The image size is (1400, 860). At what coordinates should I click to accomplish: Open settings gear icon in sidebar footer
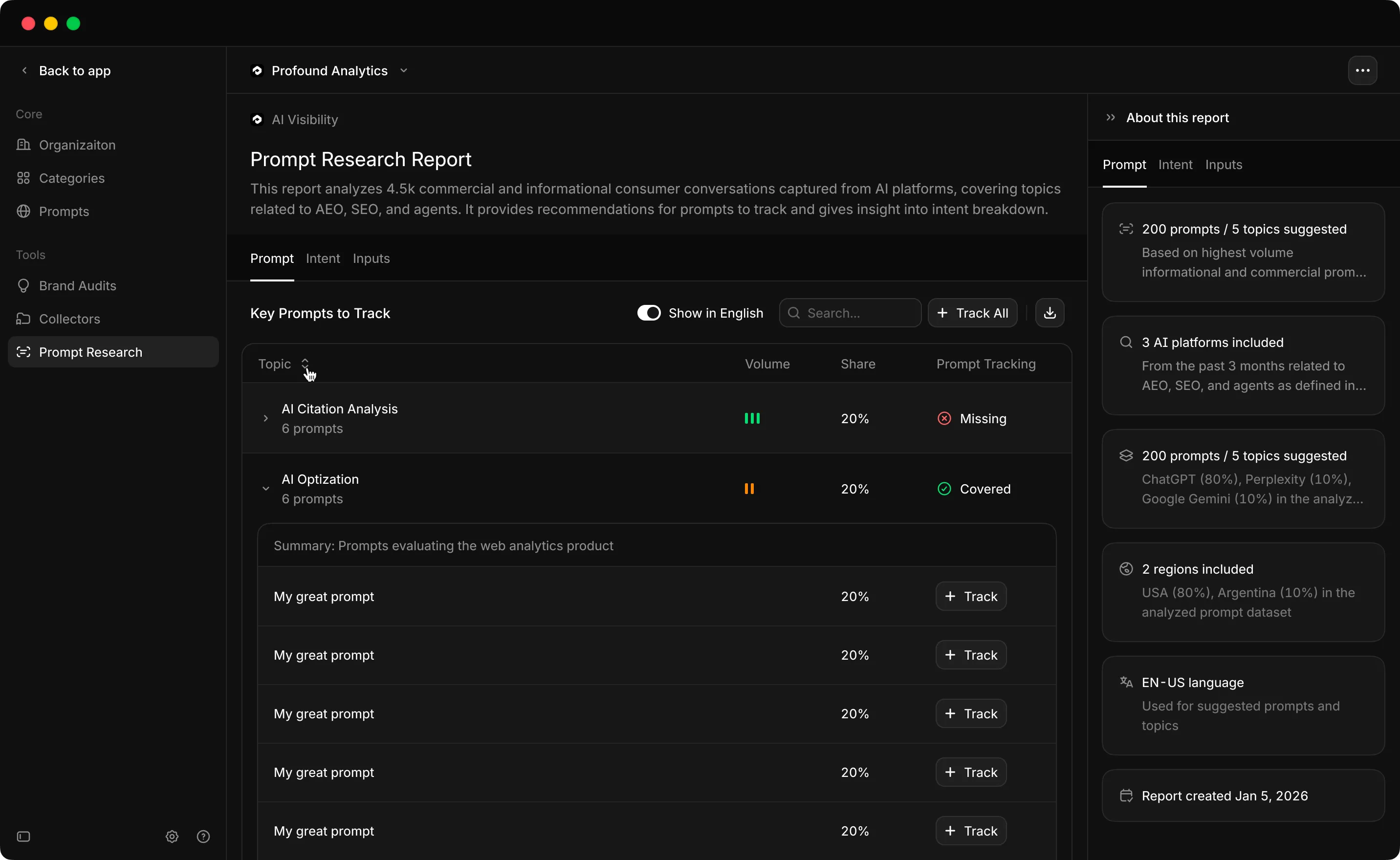[172, 836]
